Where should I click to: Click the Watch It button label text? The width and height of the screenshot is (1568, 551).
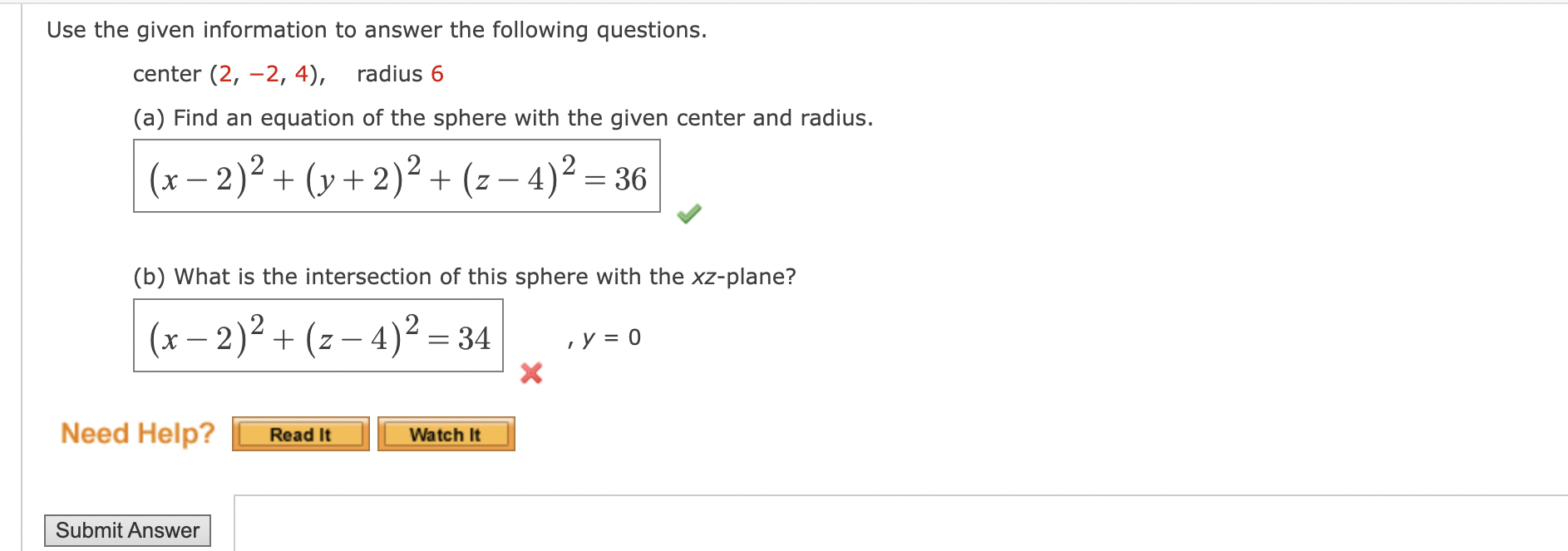tap(446, 433)
